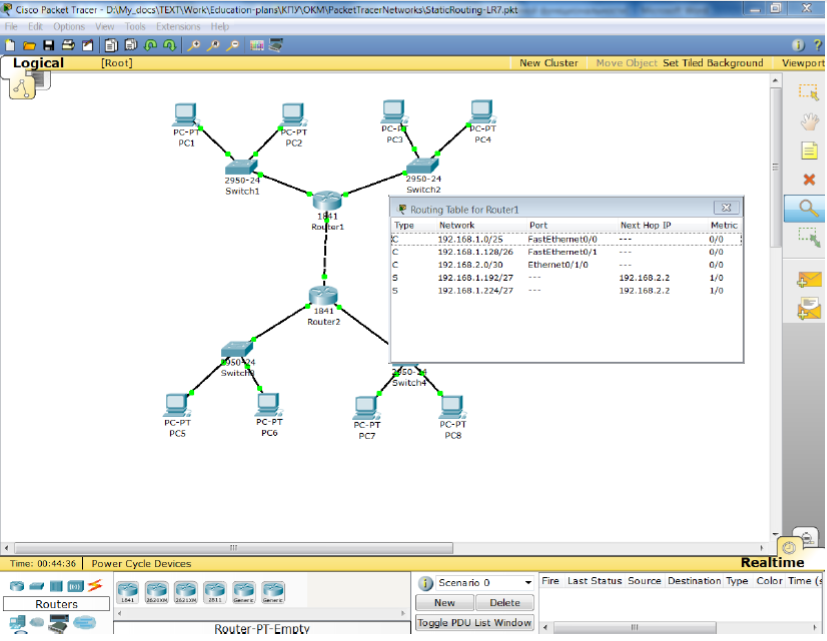Viewport: 827px width, 641px height.
Task: Click the Next Hop IP column header
Action: point(646,225)
